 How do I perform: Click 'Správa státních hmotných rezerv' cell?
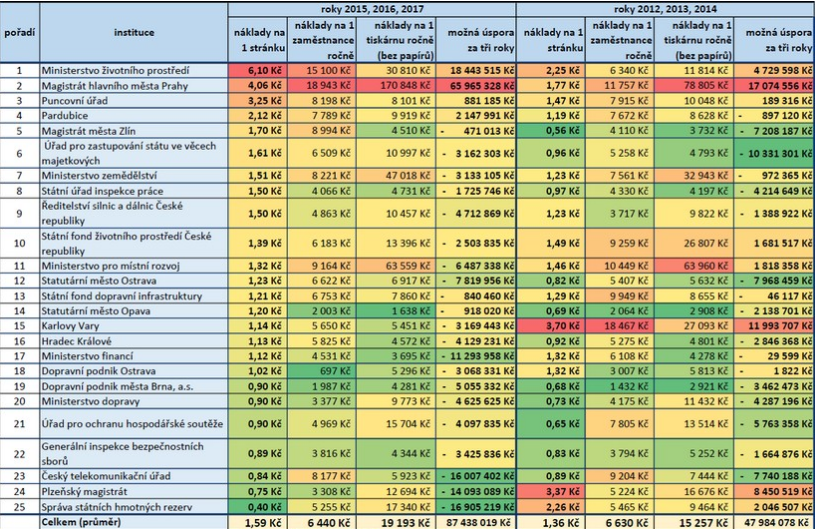click(x=134, y=507)
